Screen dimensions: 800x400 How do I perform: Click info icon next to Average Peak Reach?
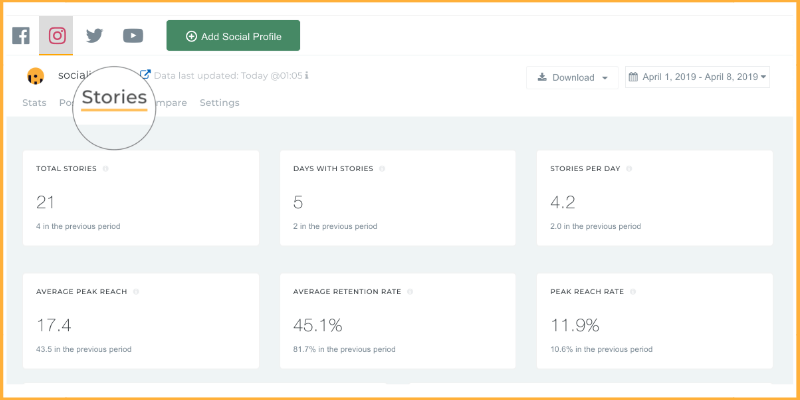tap(136, 292)
